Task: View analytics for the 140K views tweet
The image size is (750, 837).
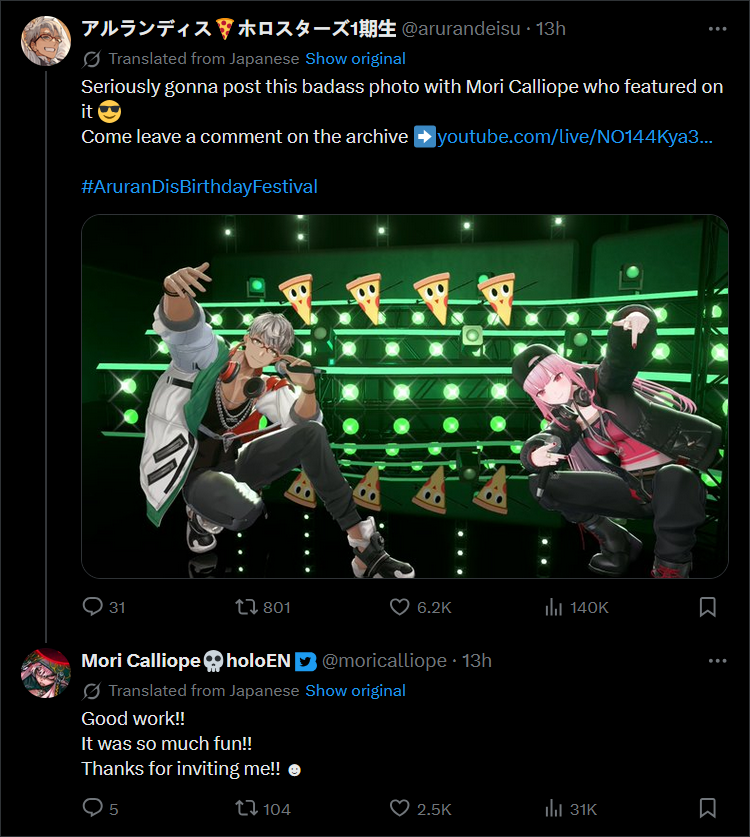Action: click(x=553, y=607)
